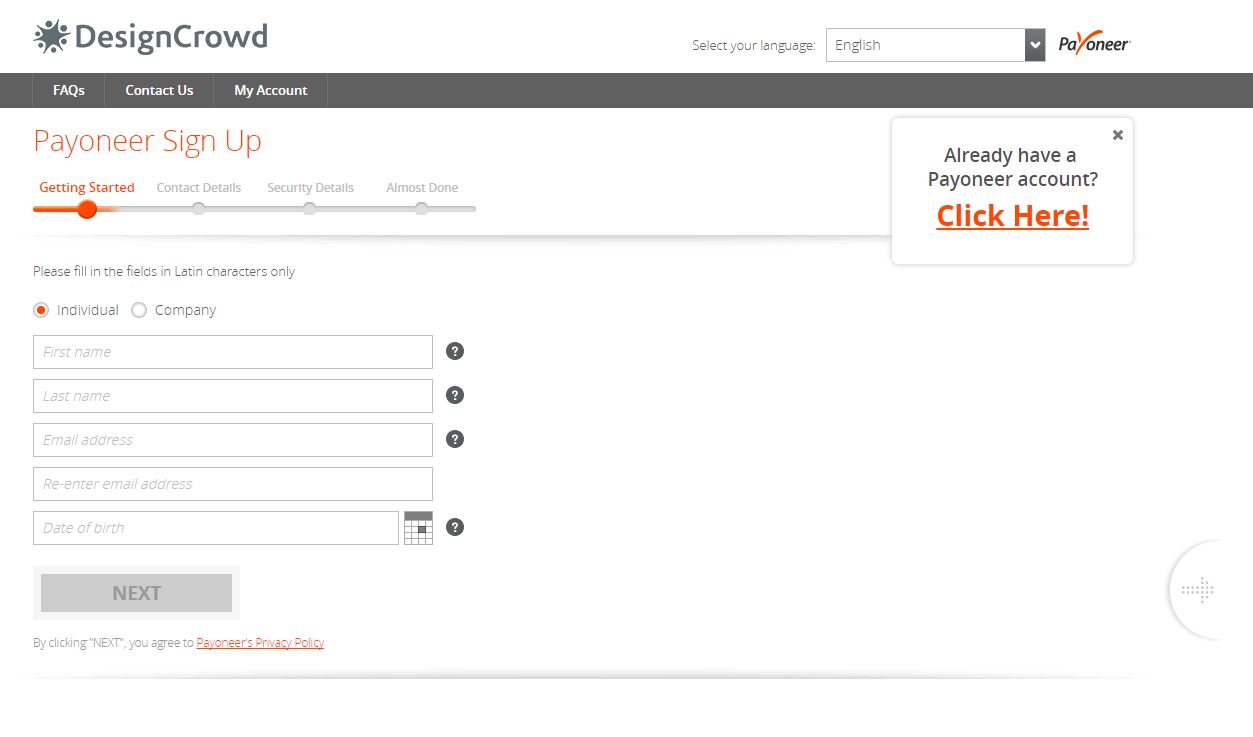Open help tooltip for Email address
Viewport: 1253px width, 737px height.
(x=455, y=439)
